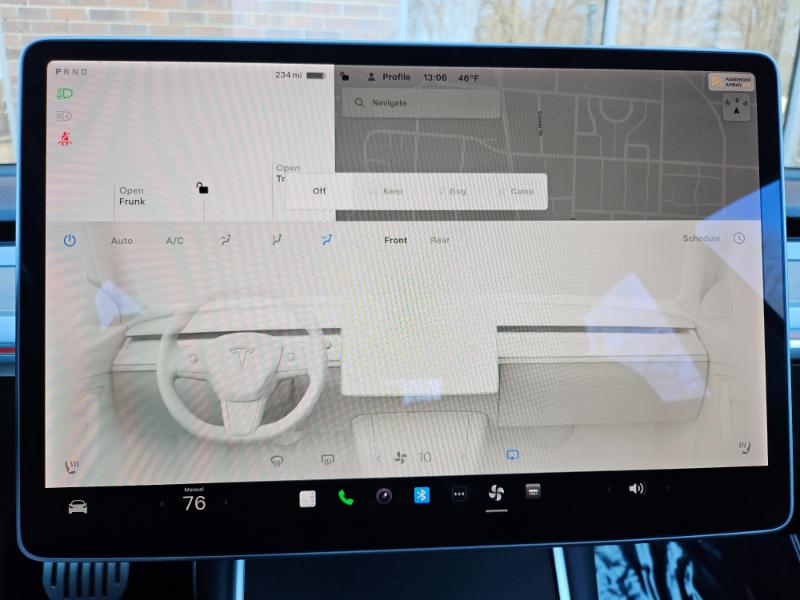This screenshot has height=600, width=800.
Task: Open the more apps ellipsis menu
Action: (459, 494)
